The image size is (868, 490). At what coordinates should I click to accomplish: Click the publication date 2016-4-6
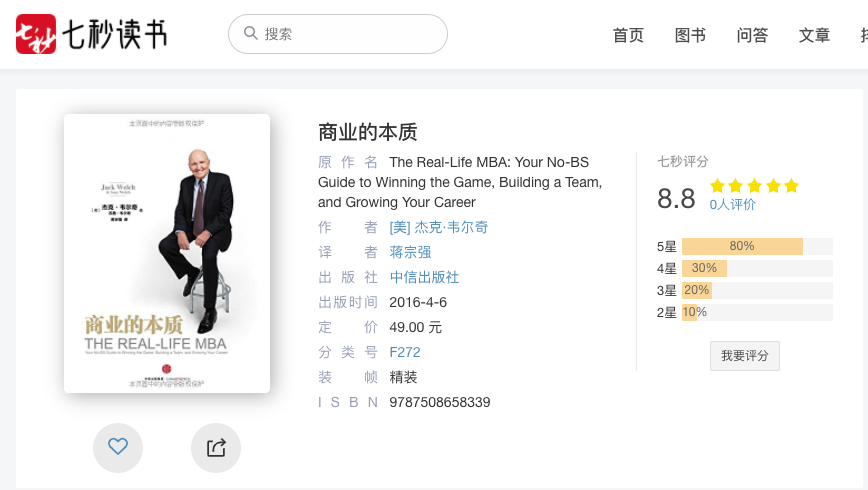(418, 302)
